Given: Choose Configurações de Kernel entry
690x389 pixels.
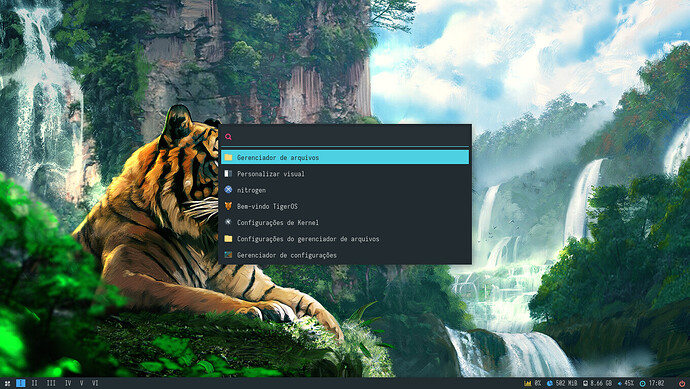Looking at the screenshot, I should coord(345,223).
